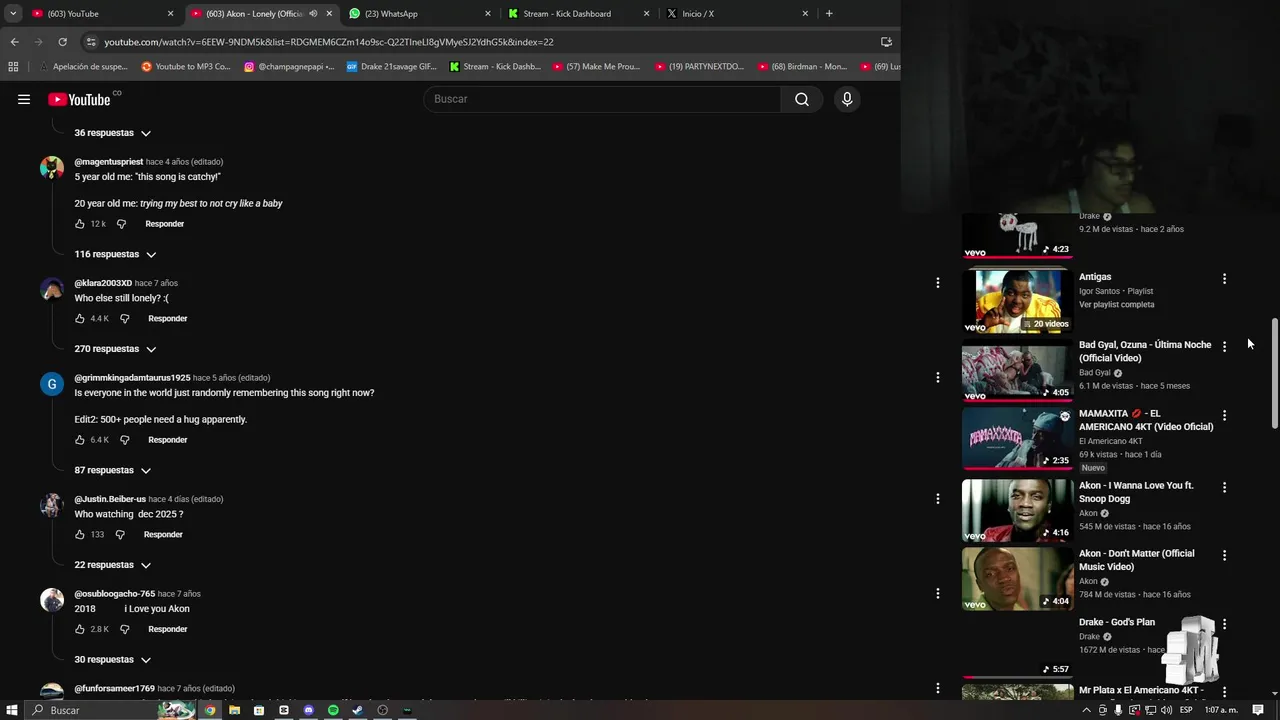The image size is (1280, 720).
Task: Click the search magnifier button
Action: click(x=802, y=99)
